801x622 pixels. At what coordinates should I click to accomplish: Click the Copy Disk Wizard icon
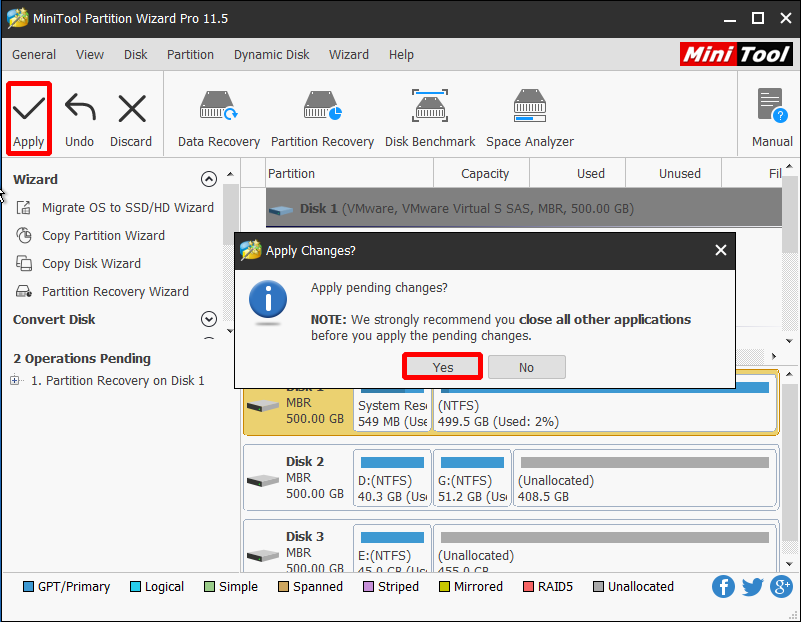(23, 264)
